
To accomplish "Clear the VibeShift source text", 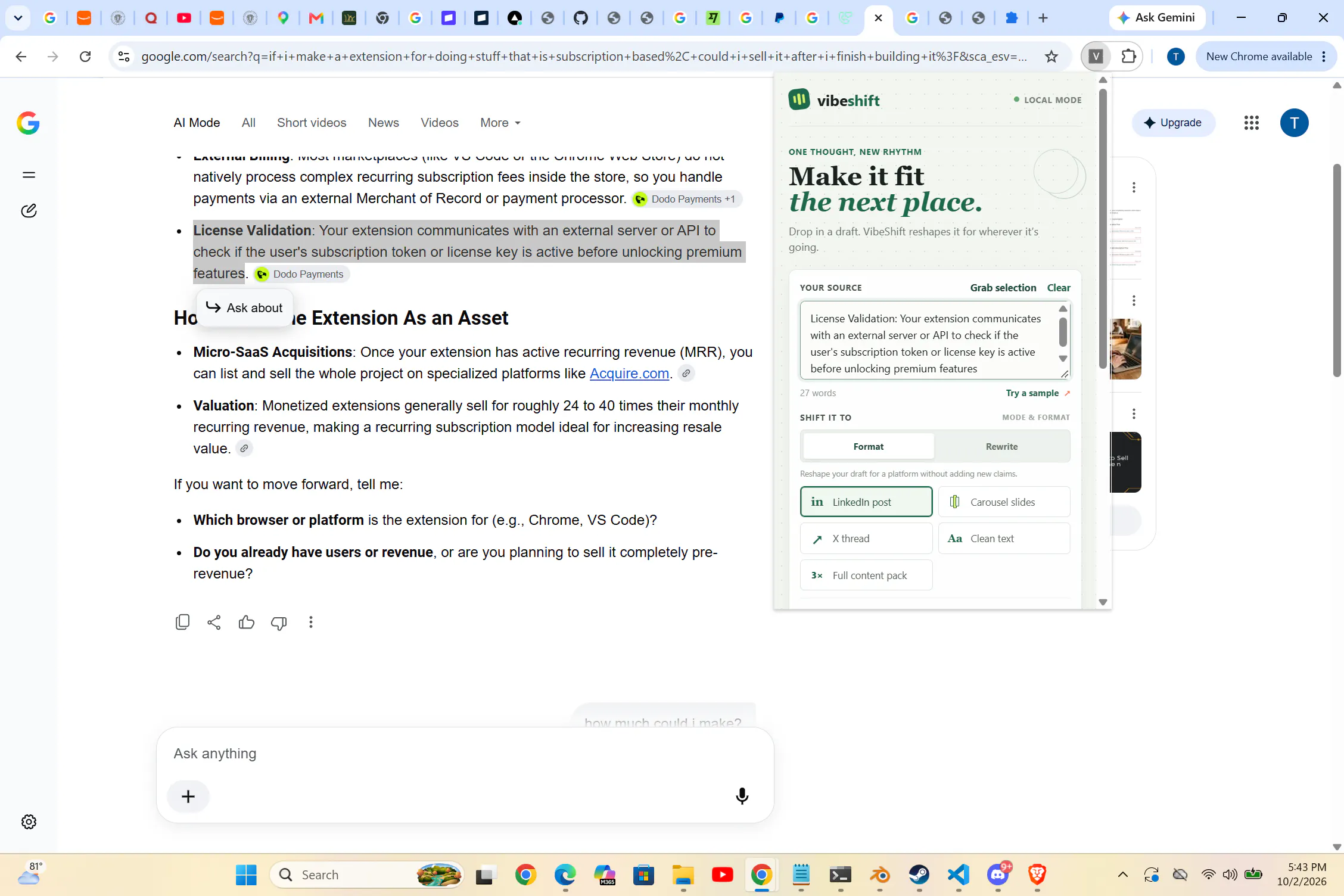I will (x=1059, y=288).
